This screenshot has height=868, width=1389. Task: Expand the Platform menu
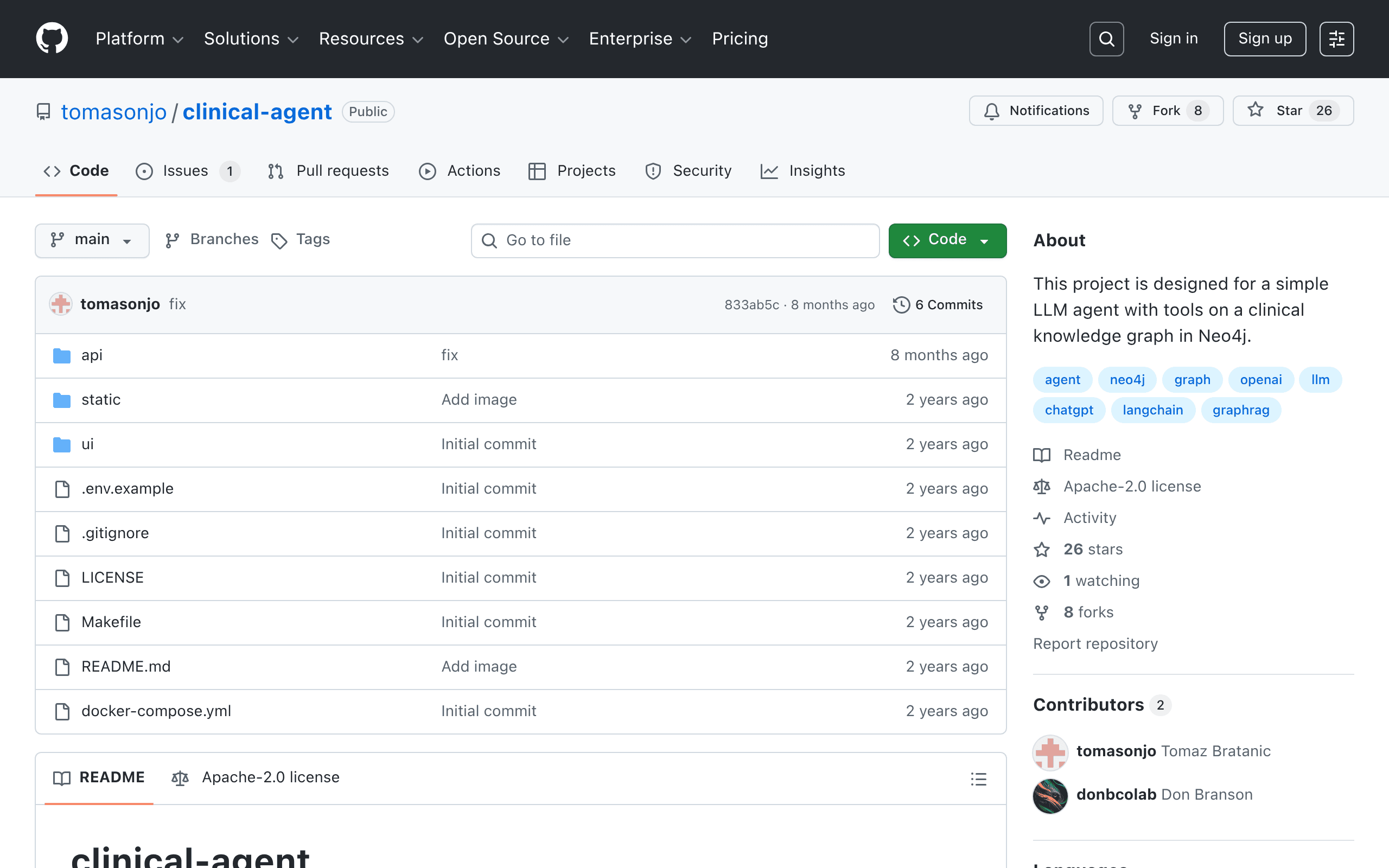point(139,39)
